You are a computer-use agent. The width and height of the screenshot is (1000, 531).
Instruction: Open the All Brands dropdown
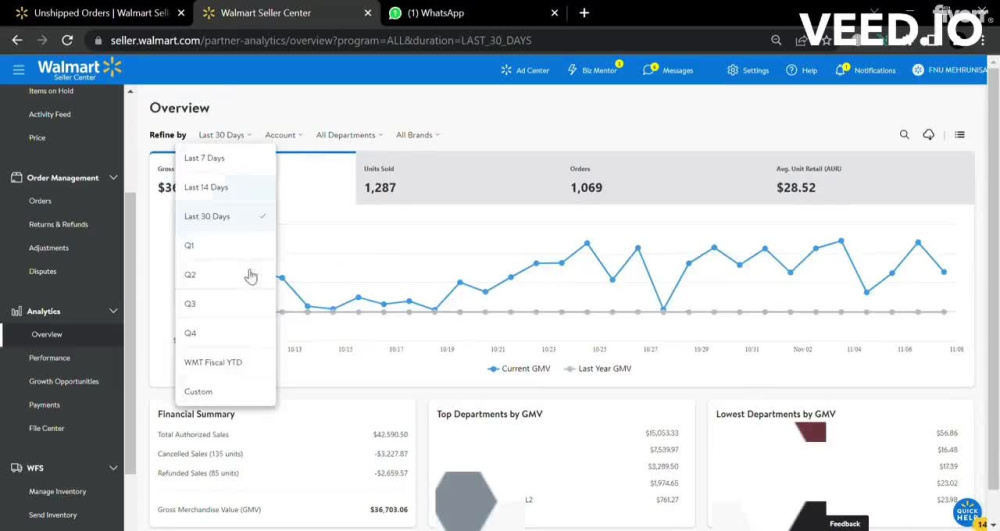point(418,135)
